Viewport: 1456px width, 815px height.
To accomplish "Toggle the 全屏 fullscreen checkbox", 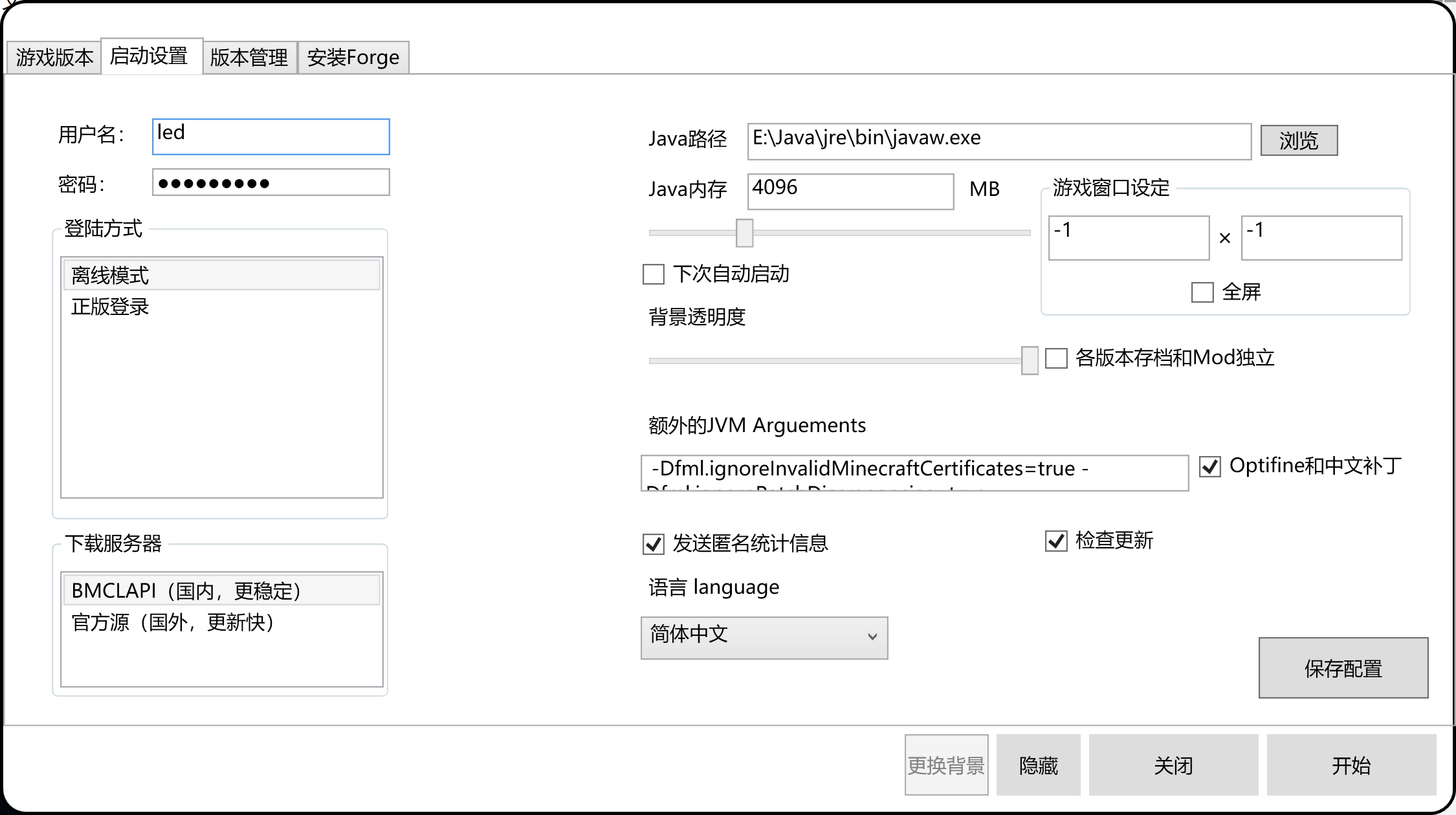I will [x=1202, y=292].
